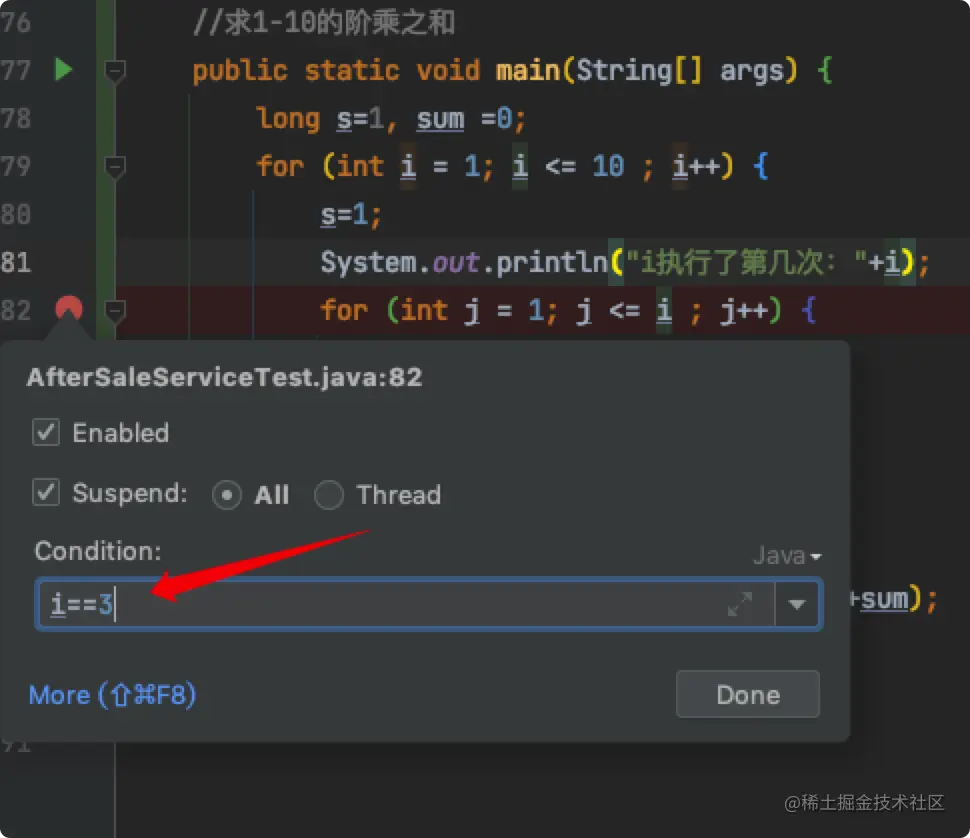This screenshot has height=838, width=970.
Task: Click the 's=1;' statement on line 80
Action: [x=351, y=215]
